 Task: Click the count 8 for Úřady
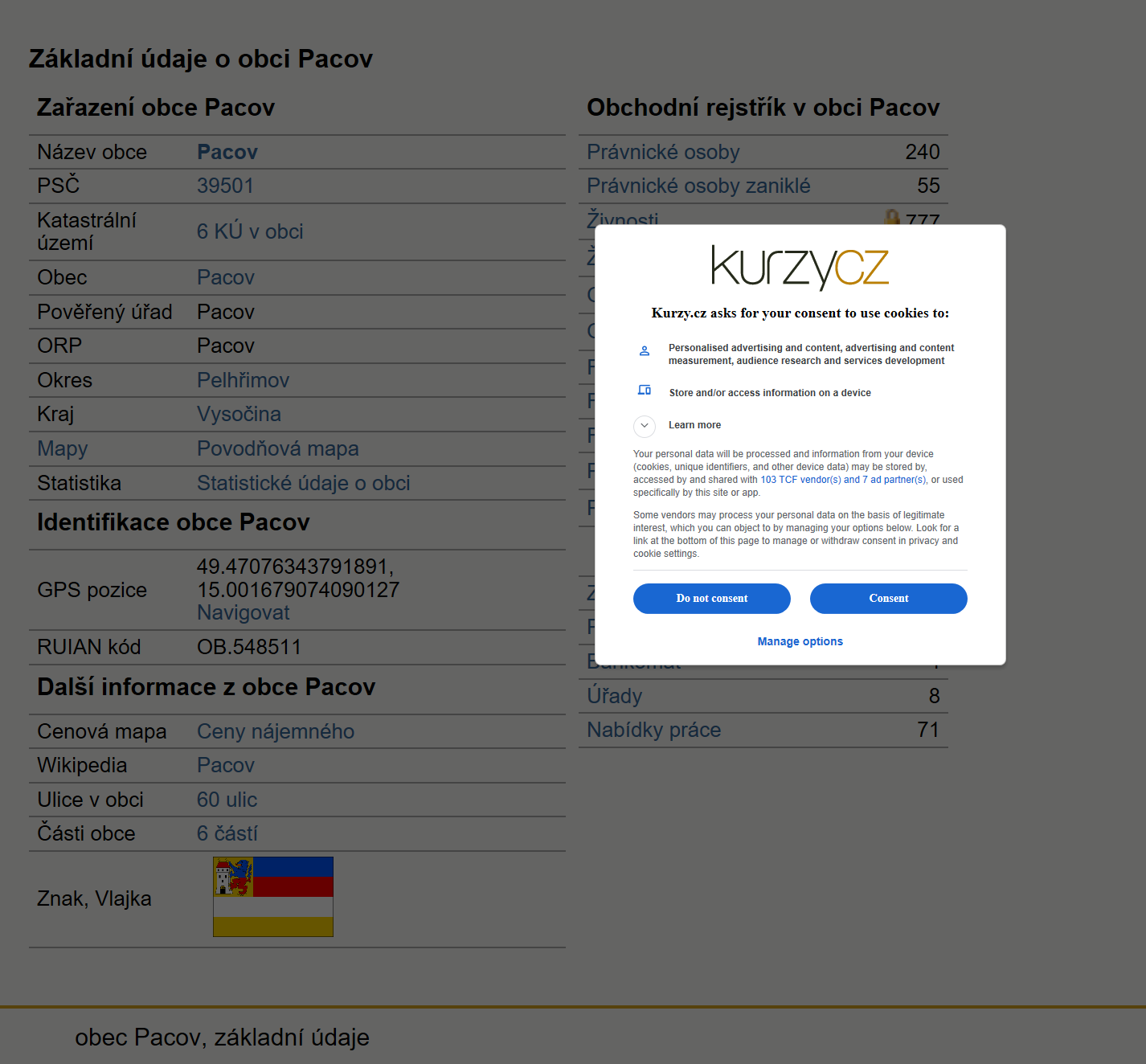935,696
